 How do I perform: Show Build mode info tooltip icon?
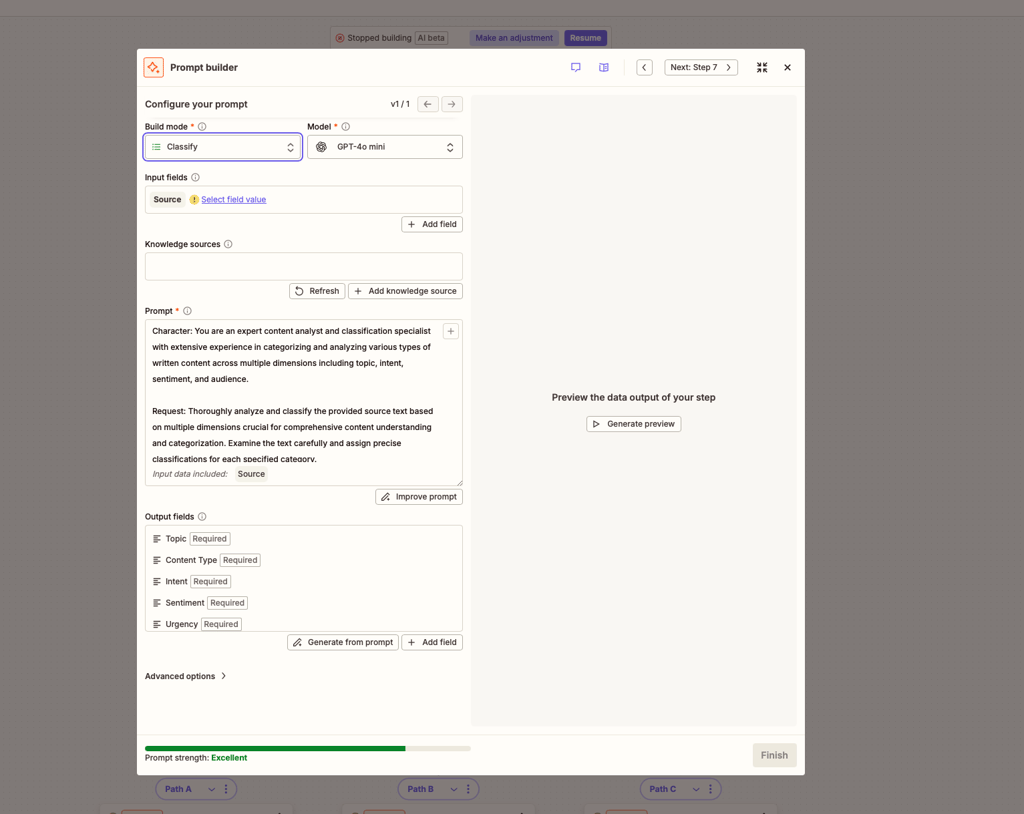pos(202,127)
